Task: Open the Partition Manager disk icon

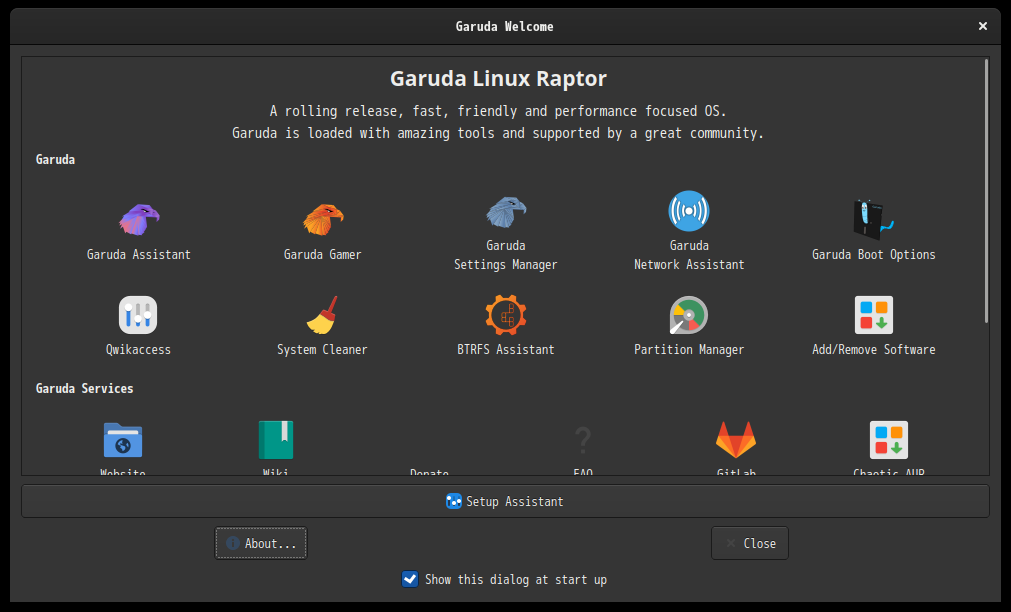Action: tap(689, 315)
